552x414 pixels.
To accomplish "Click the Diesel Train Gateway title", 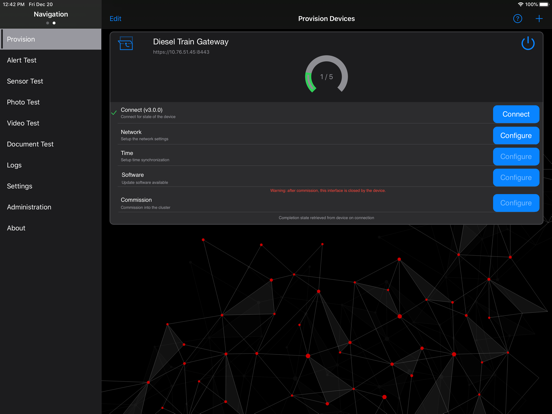I will point(190,42).
